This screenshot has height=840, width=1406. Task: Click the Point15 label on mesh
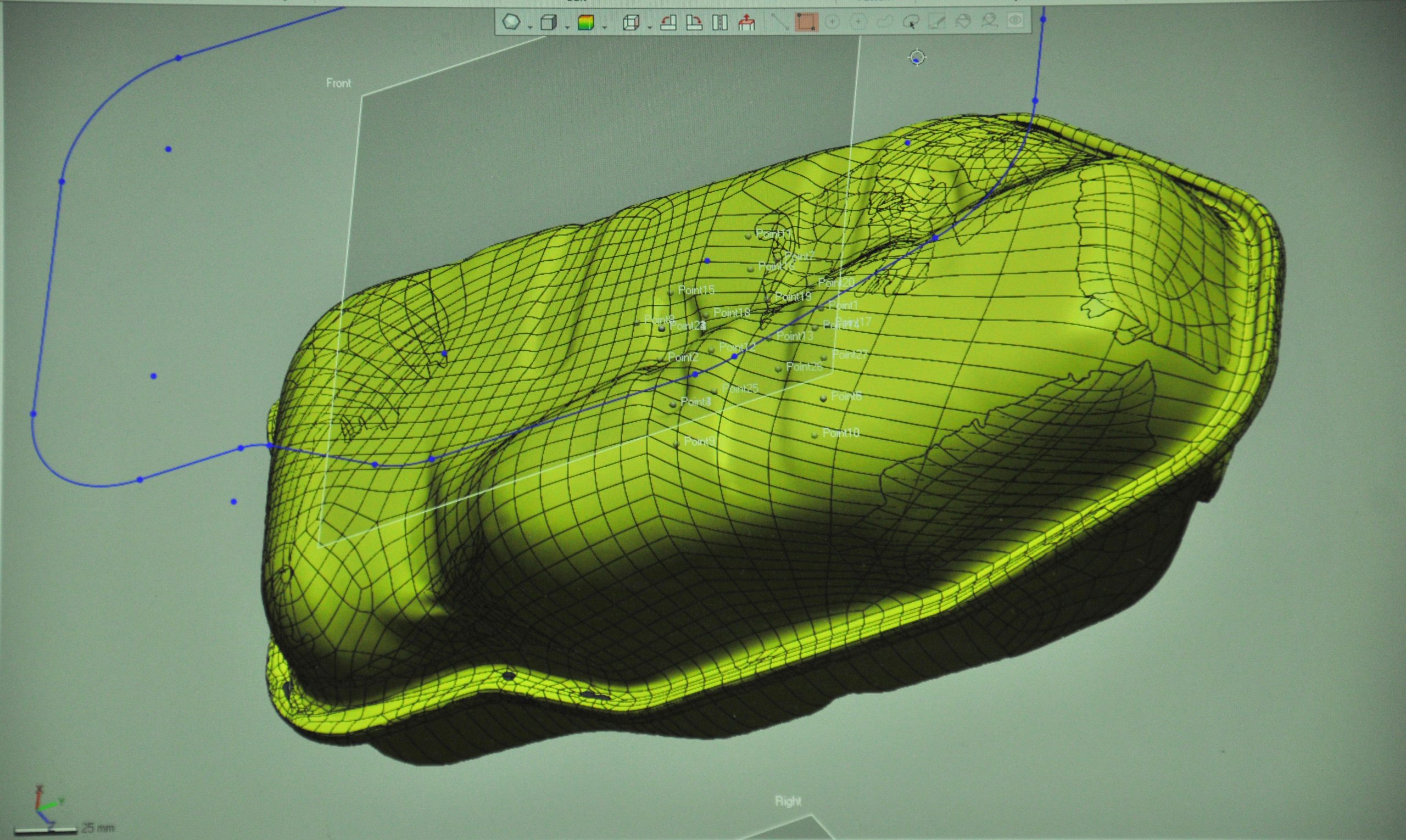coord(696,290)
